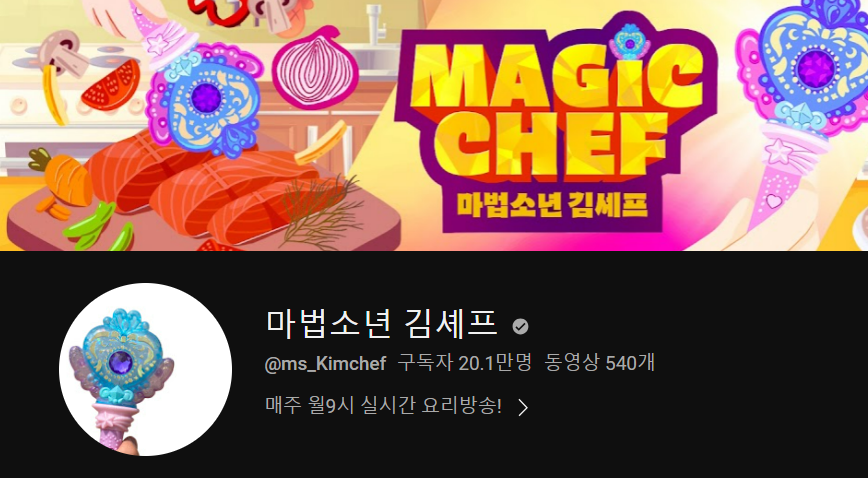This screenshot has height=478, width=868.
Task: Click the small wand atop MAGIC logo
Action: click(629, 43)
